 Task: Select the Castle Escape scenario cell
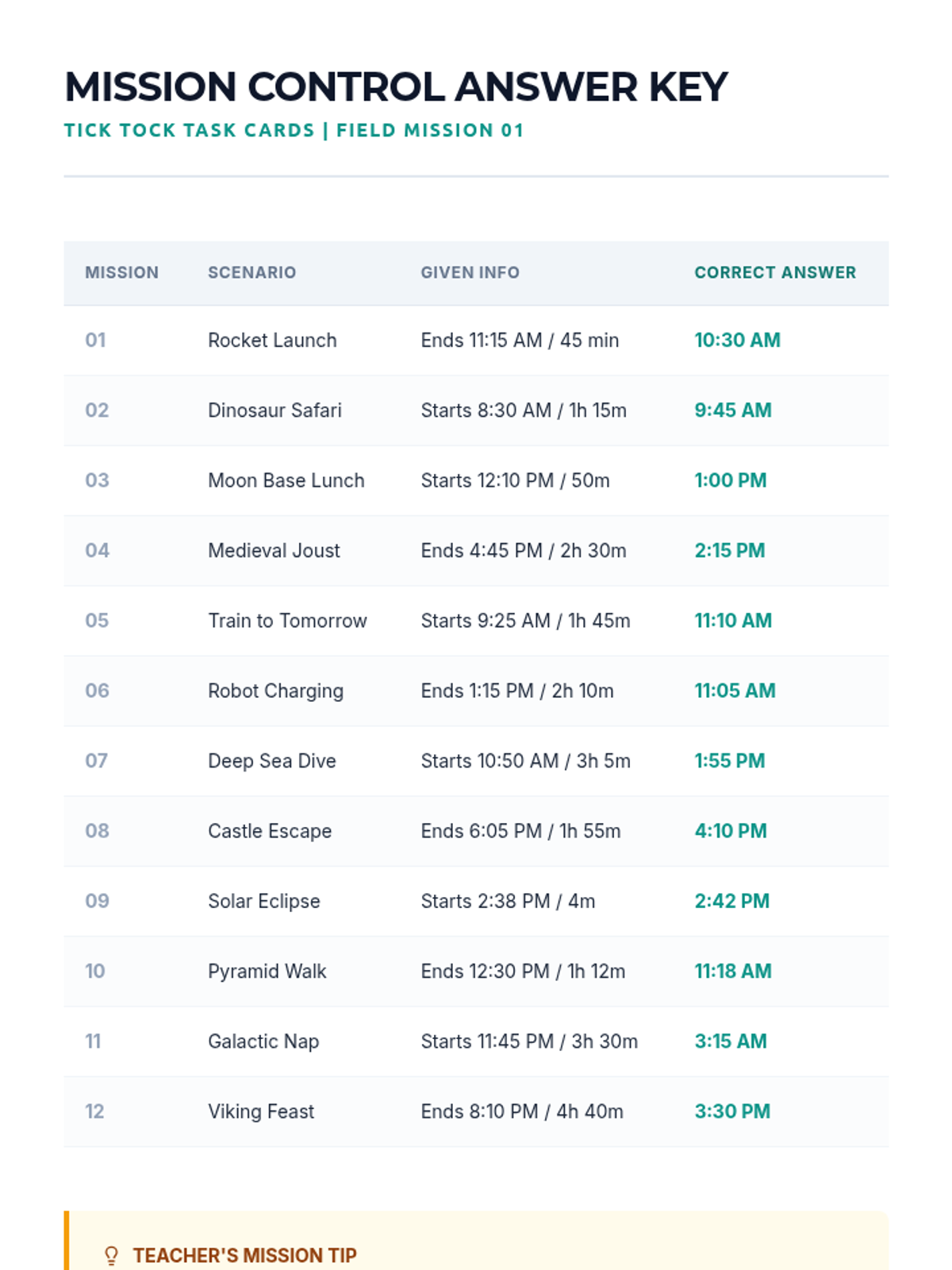click(x=270, y=831)
